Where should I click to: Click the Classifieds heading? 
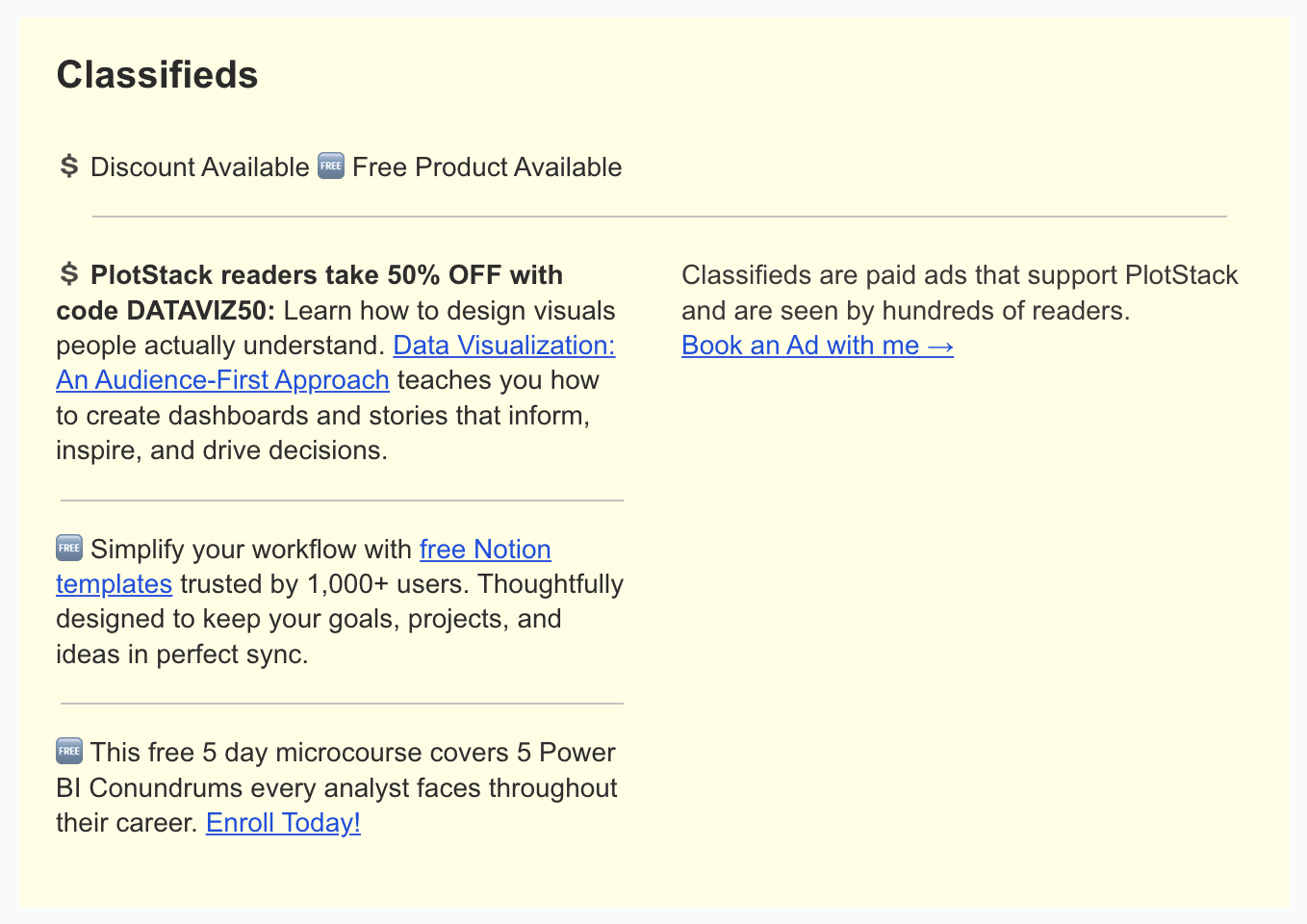(157, 75)
